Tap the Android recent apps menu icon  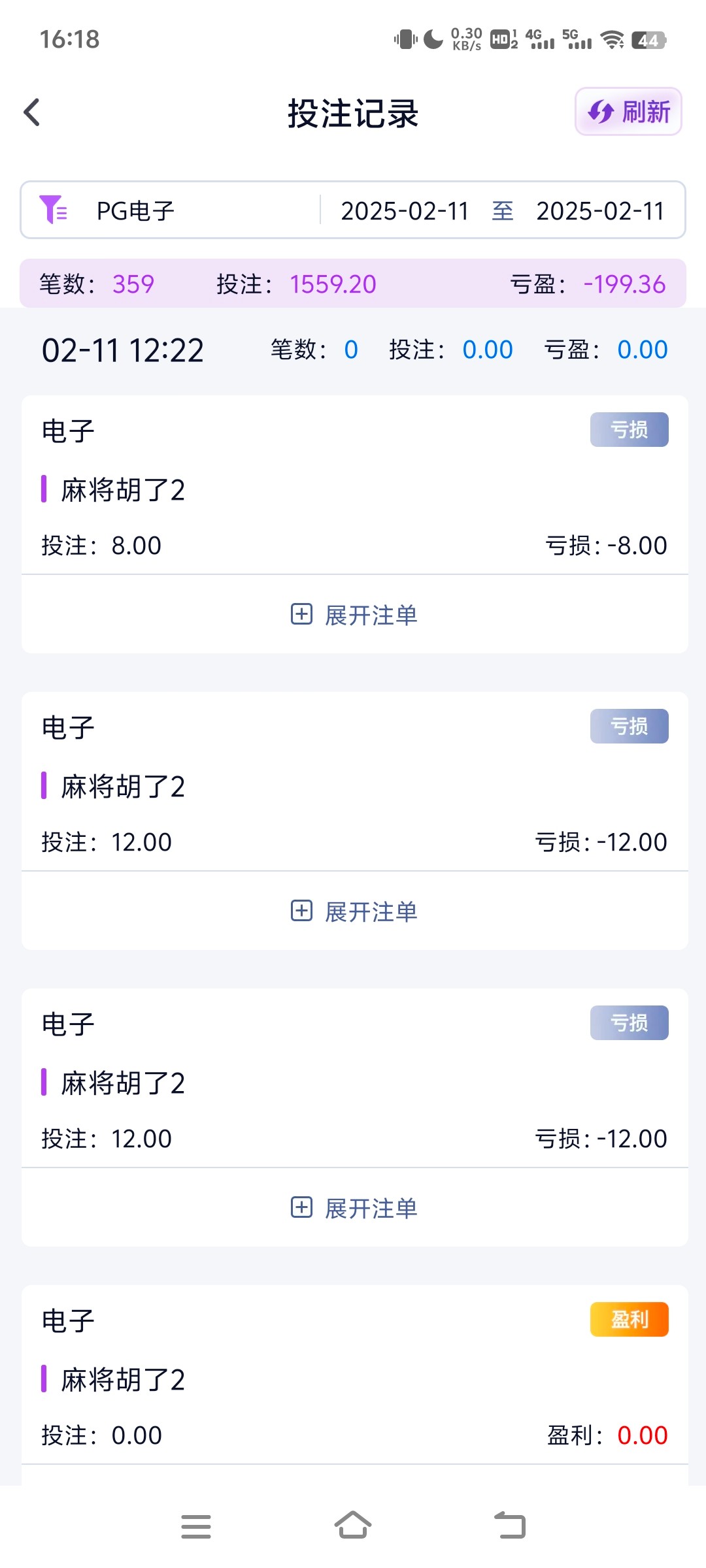pyautogui.click(x=196, y=1526)
